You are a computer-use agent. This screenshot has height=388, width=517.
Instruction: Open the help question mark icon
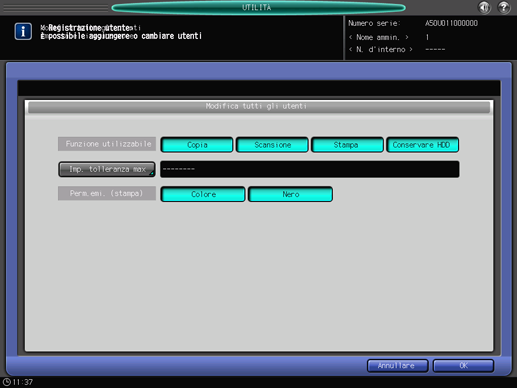(504, 7)
